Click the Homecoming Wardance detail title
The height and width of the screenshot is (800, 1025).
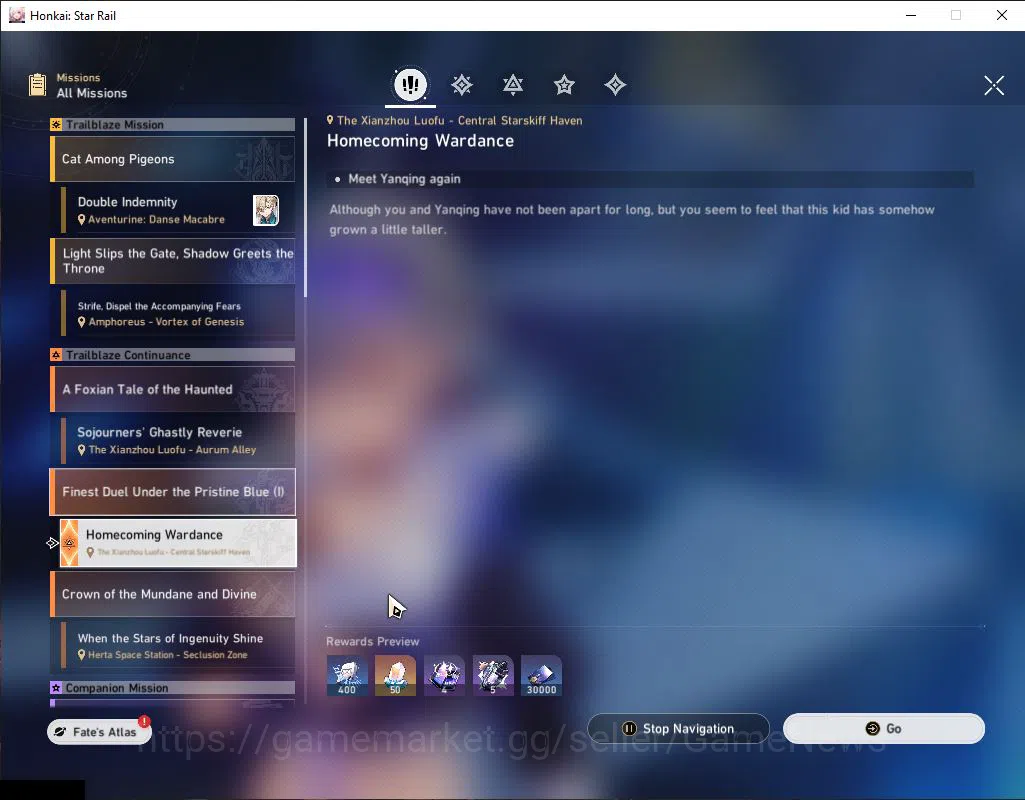(x=420, y=141)
